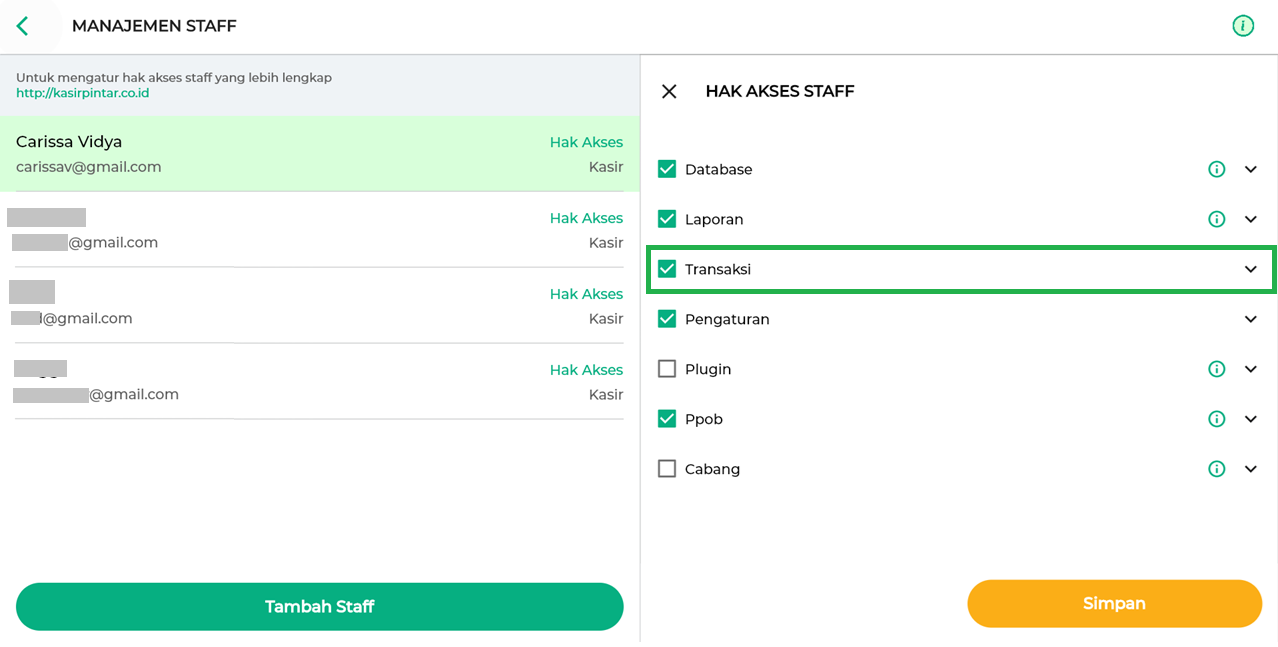Expand the Laporan access section
Screen dimensions: 1278x647
(1250, 220)
